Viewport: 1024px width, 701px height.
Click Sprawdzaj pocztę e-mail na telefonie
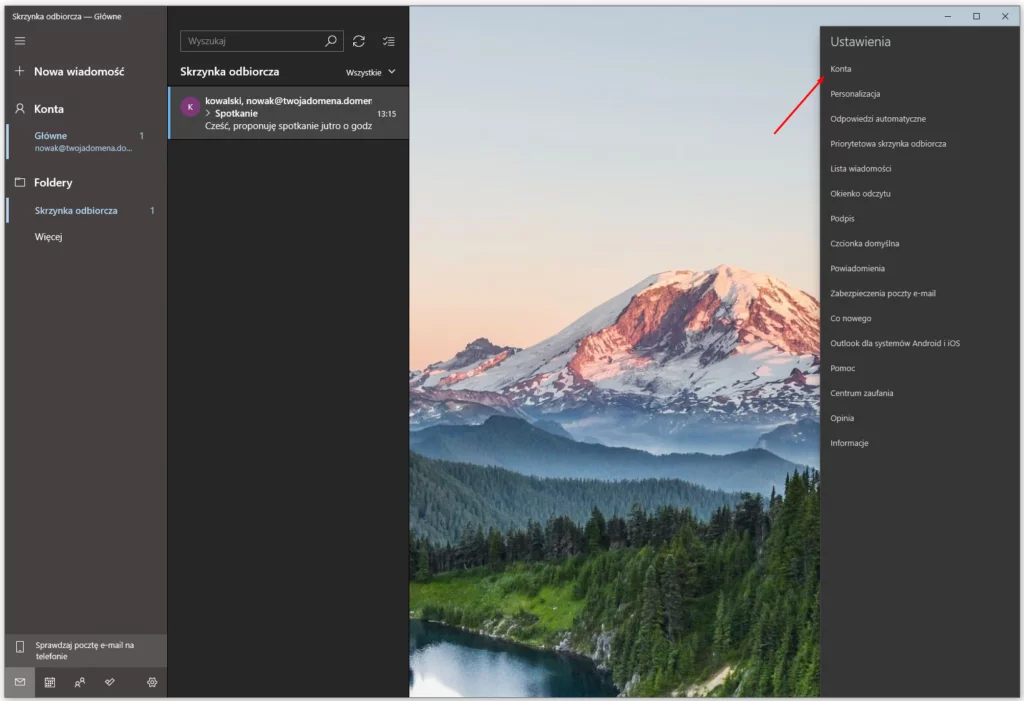[x=84, y=650]
